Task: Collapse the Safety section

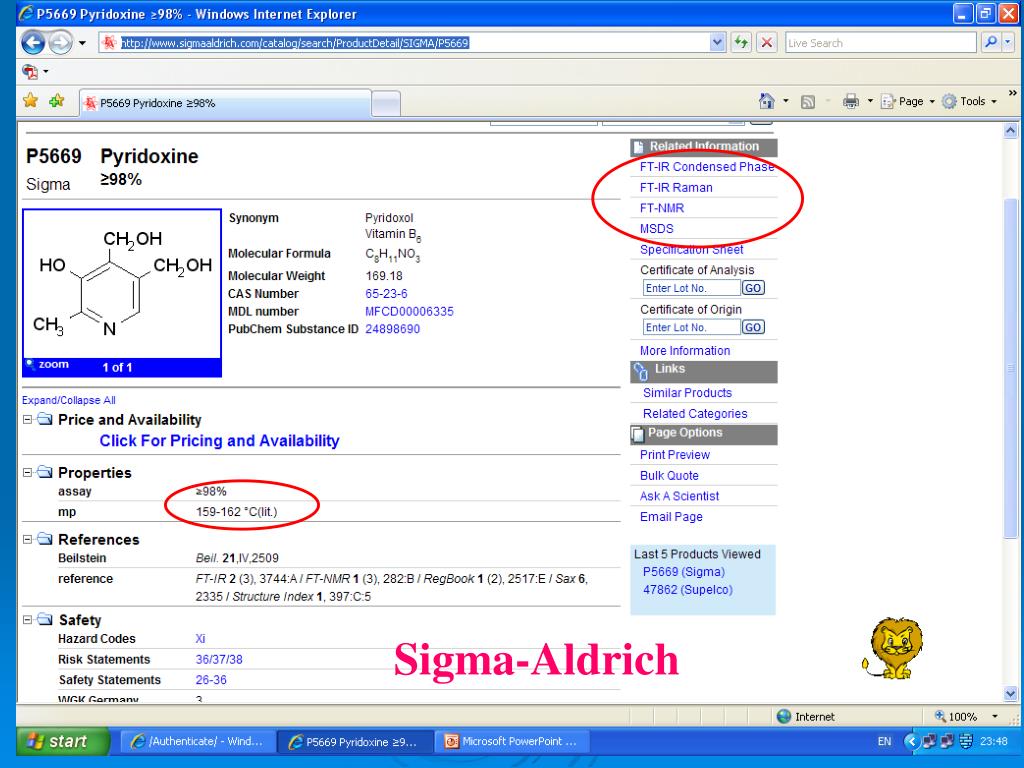Action: (x=27, y=620)
